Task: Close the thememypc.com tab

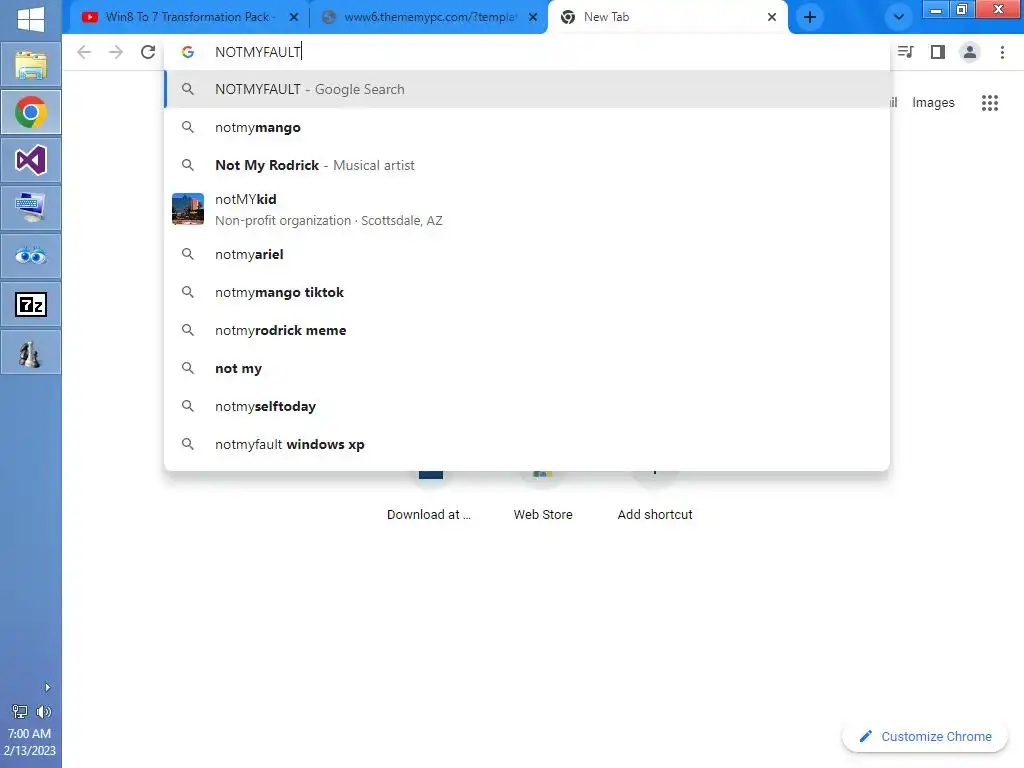Action: (x=533, y=17)
